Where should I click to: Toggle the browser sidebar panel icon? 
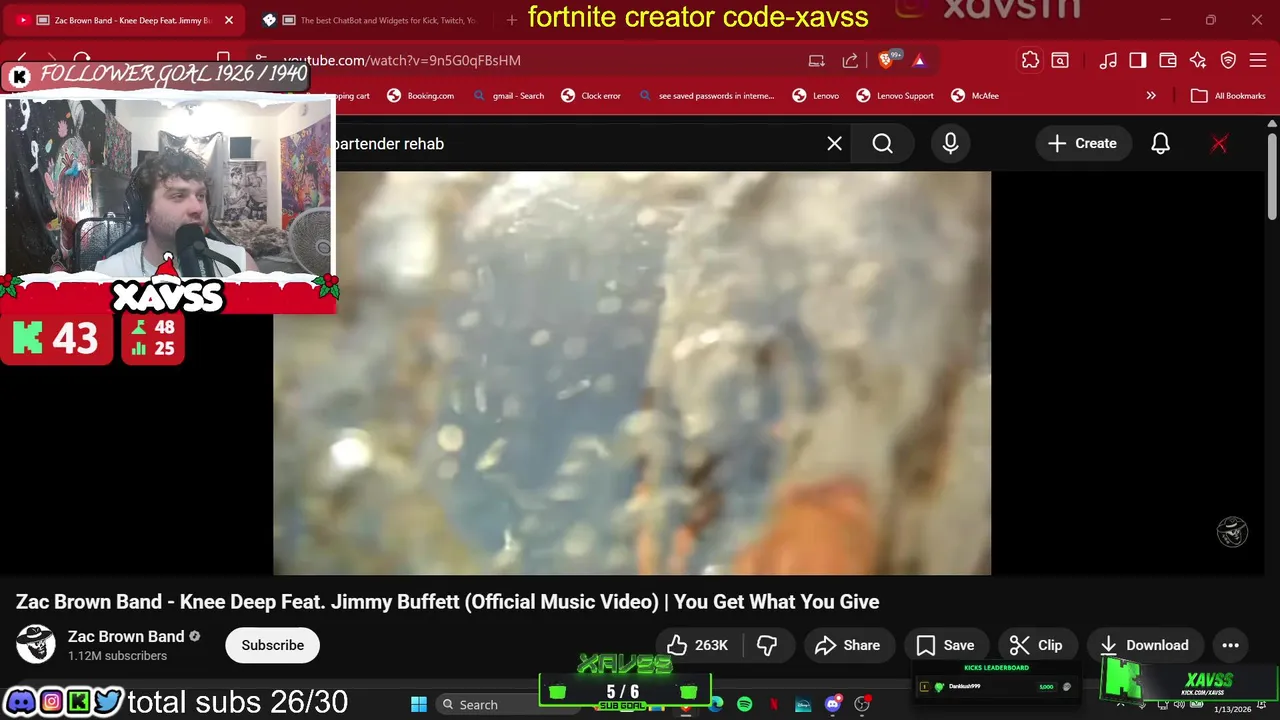coord(1137,60)
